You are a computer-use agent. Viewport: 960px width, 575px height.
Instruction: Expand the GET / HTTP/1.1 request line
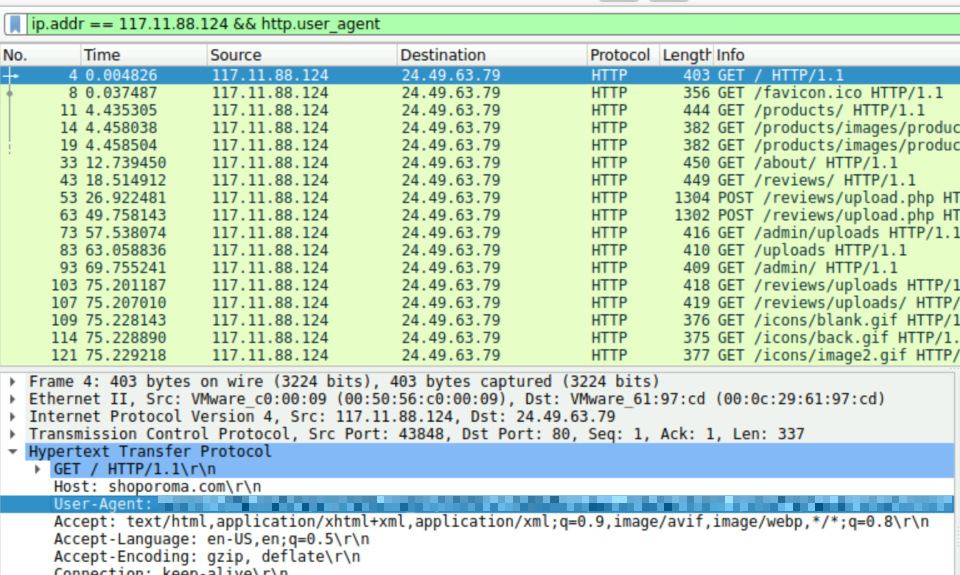click(x=38, y=469)
